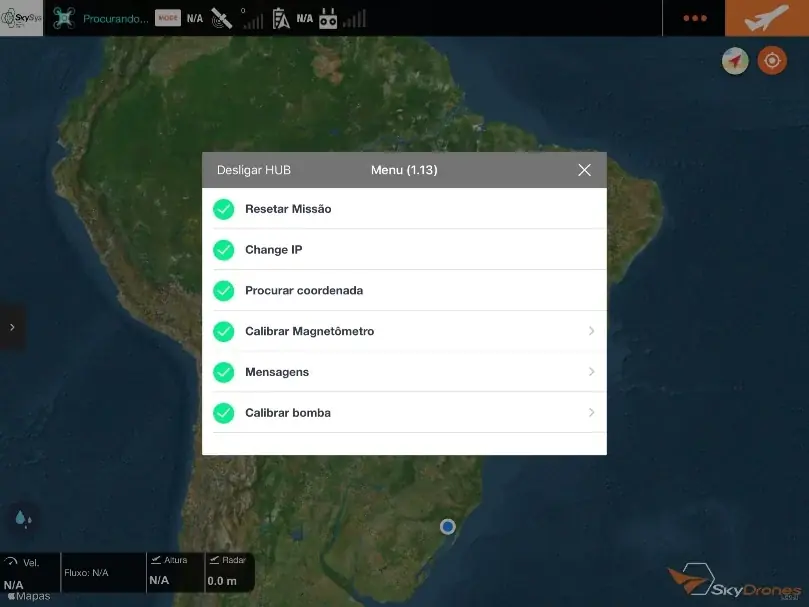Toggle green check beside Procurar coordenada
This screenshot has height=607, width=809.
click(223, 291)
